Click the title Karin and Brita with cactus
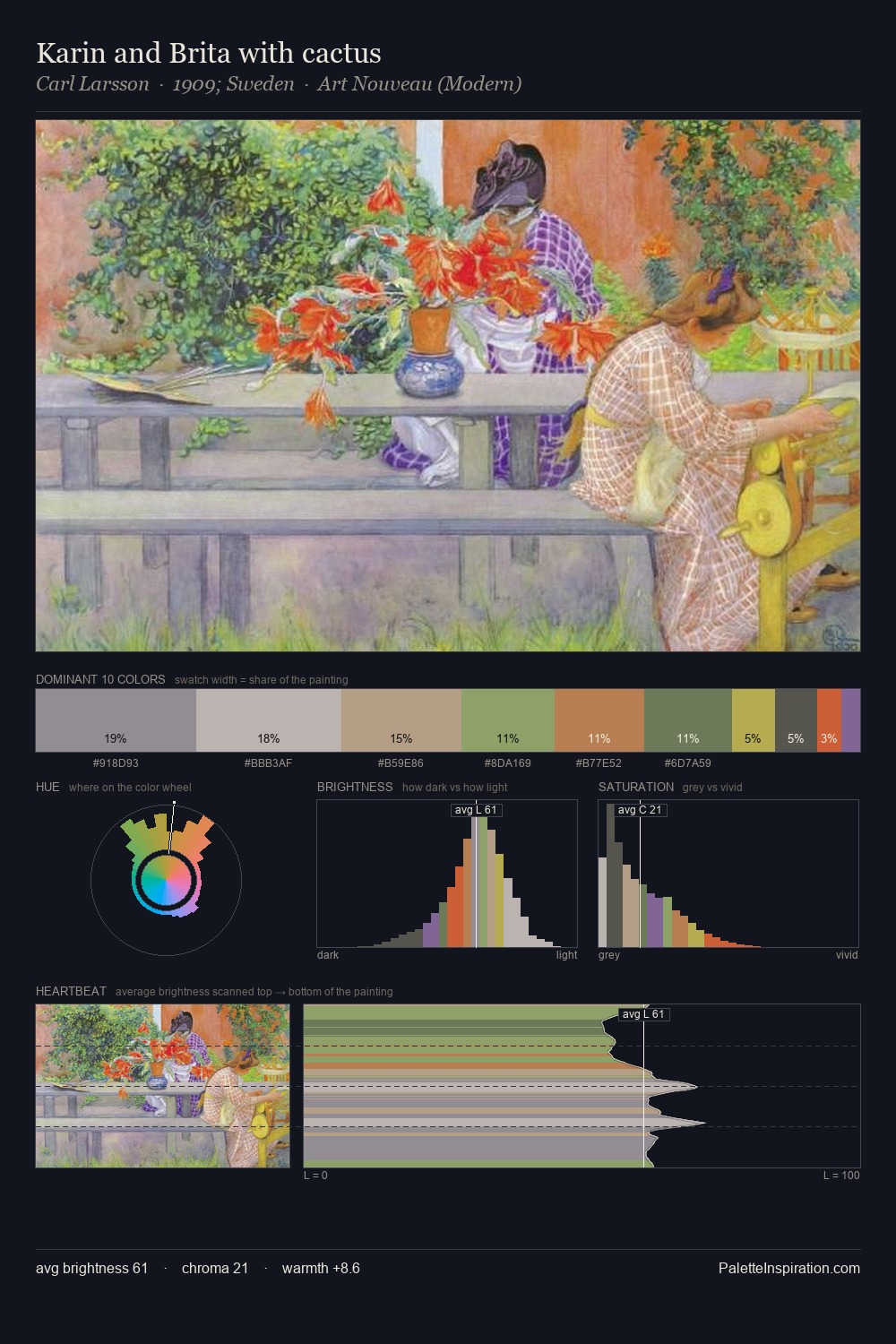The width and height of the screenshot is (896, 1344). (x=209, y=54)
